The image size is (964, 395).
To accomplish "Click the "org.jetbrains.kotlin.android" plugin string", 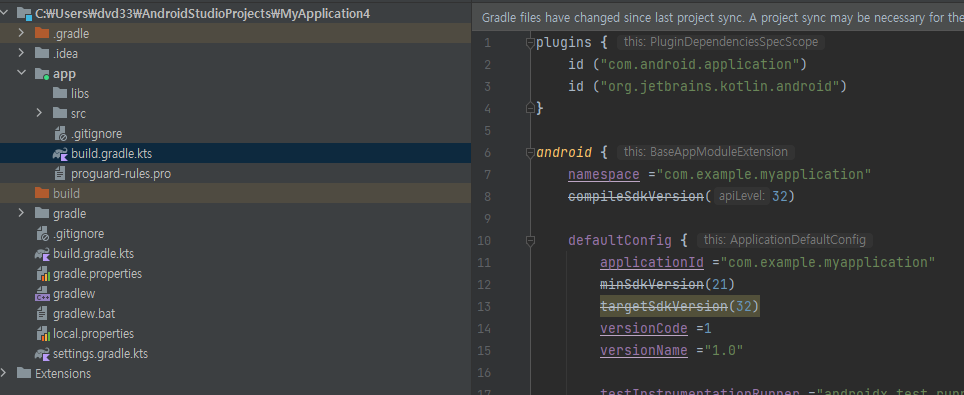I will (720, 86).
